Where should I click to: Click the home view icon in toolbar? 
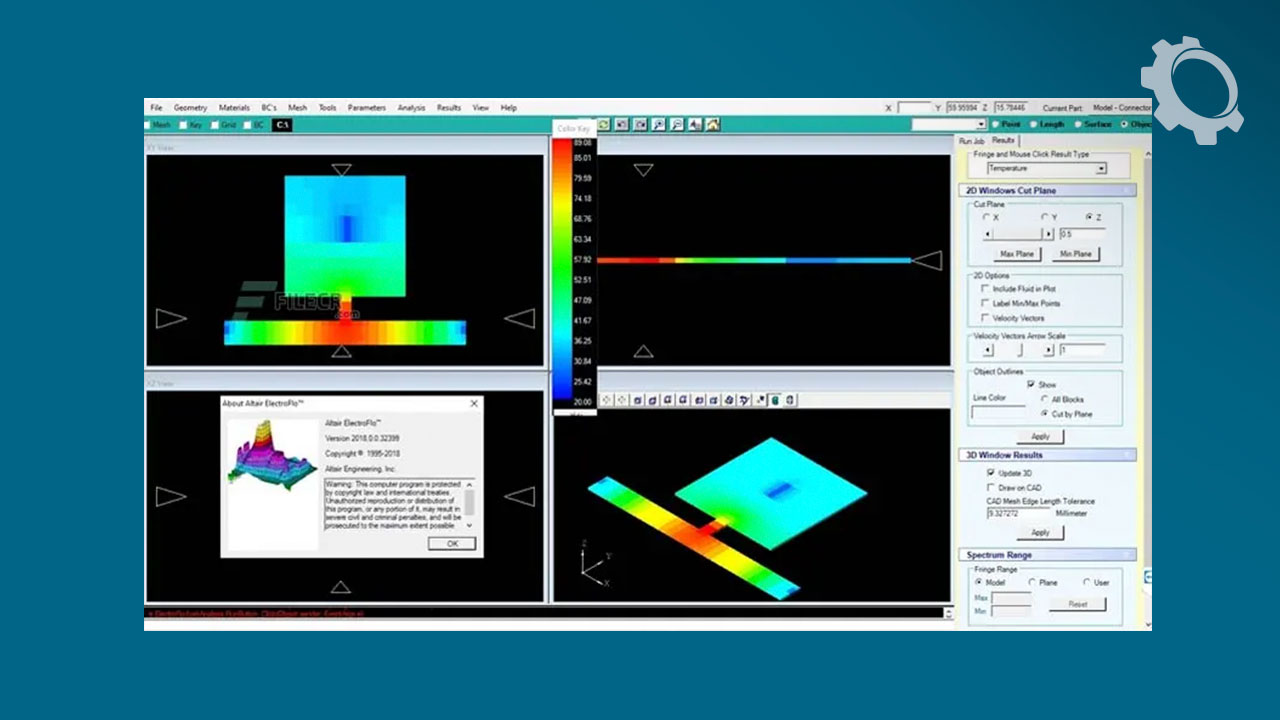coord(713,125)
